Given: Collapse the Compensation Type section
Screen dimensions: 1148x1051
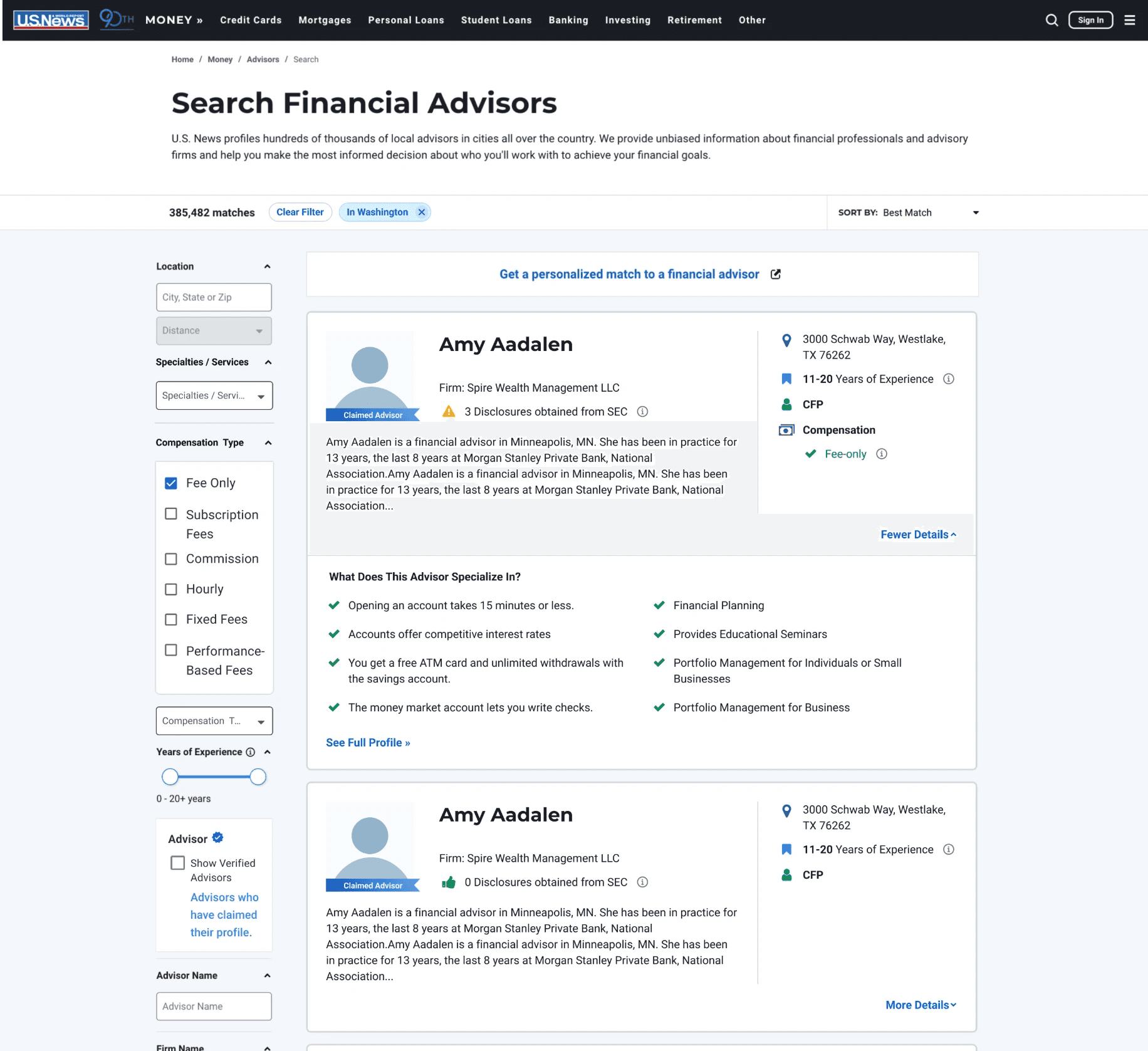Looking at the screenshot, I should click(268, 443).
